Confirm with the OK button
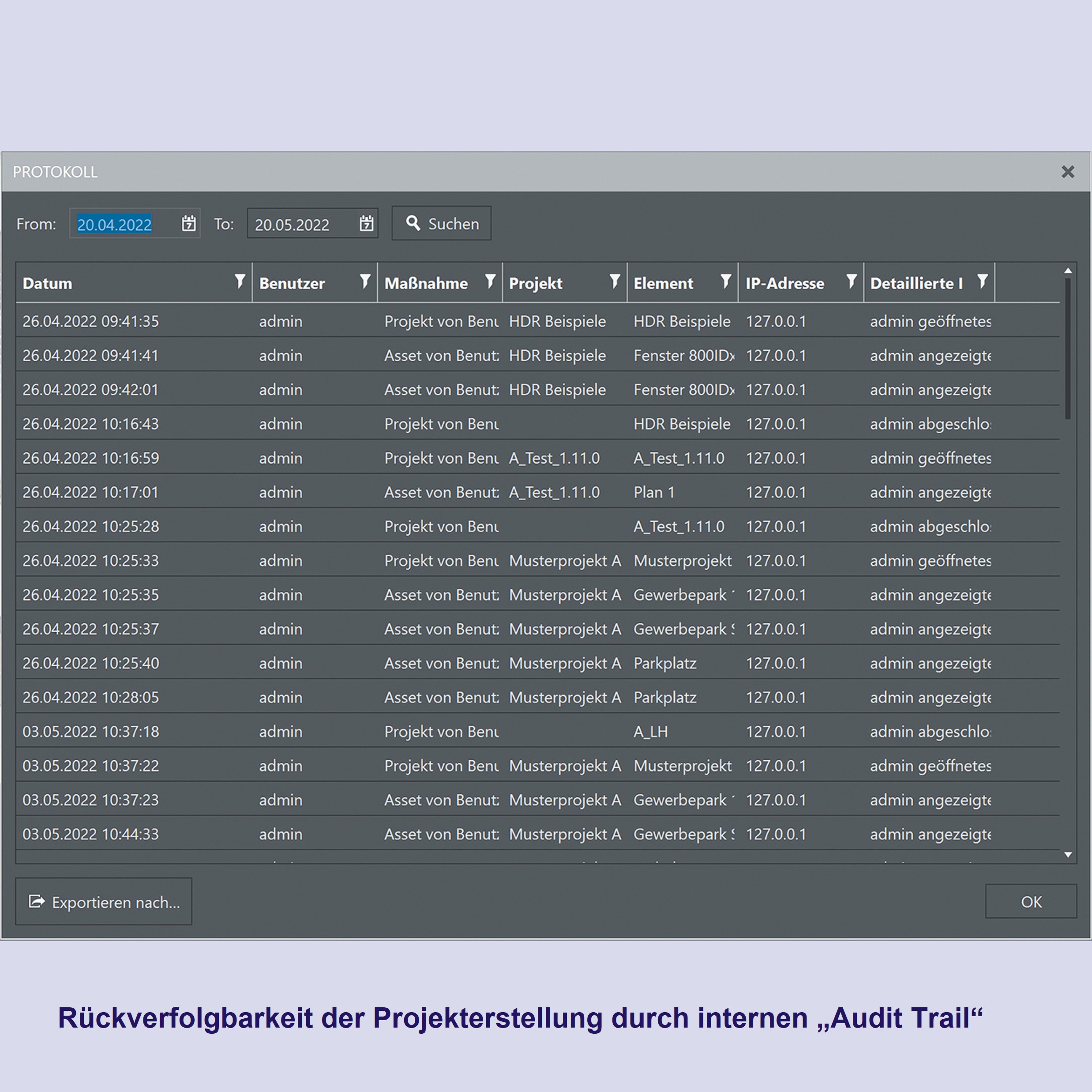Viewport: 1092px width, 1092px height. click(x=1031, y=902)
